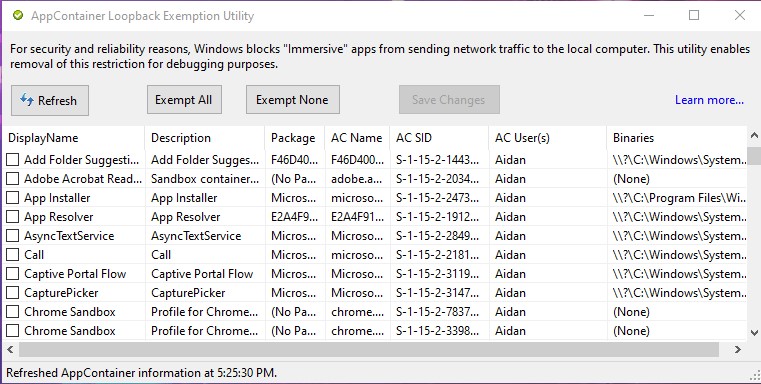Click scroll up arrow of the list
The height and width of the screenshot is (384, 761).
(x=754, y=135)
